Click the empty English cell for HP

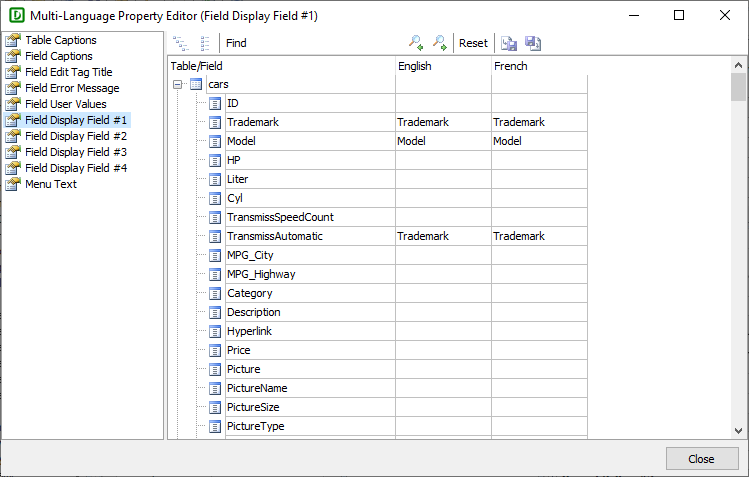(443, 160)
